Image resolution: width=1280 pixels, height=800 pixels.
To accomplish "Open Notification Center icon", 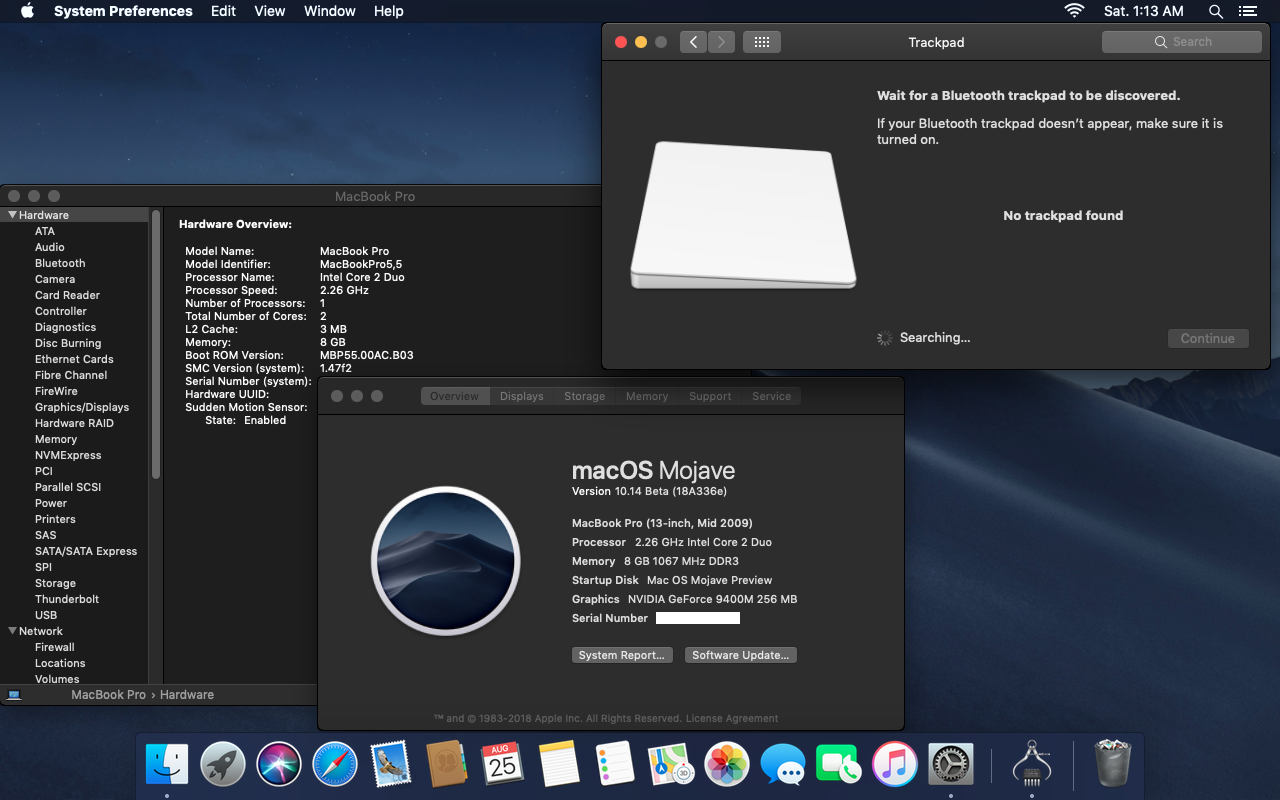I will click(x=1247, y=11).
